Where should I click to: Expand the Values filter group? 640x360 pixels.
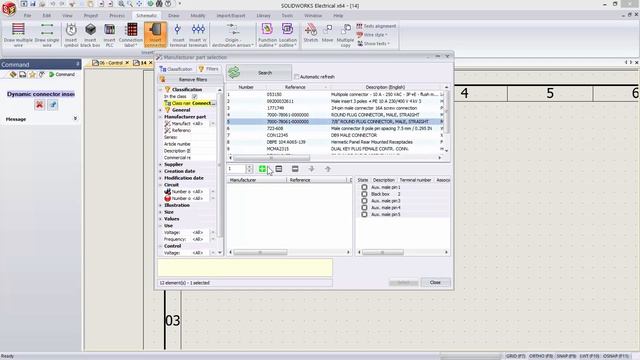[x=160, y=219]
